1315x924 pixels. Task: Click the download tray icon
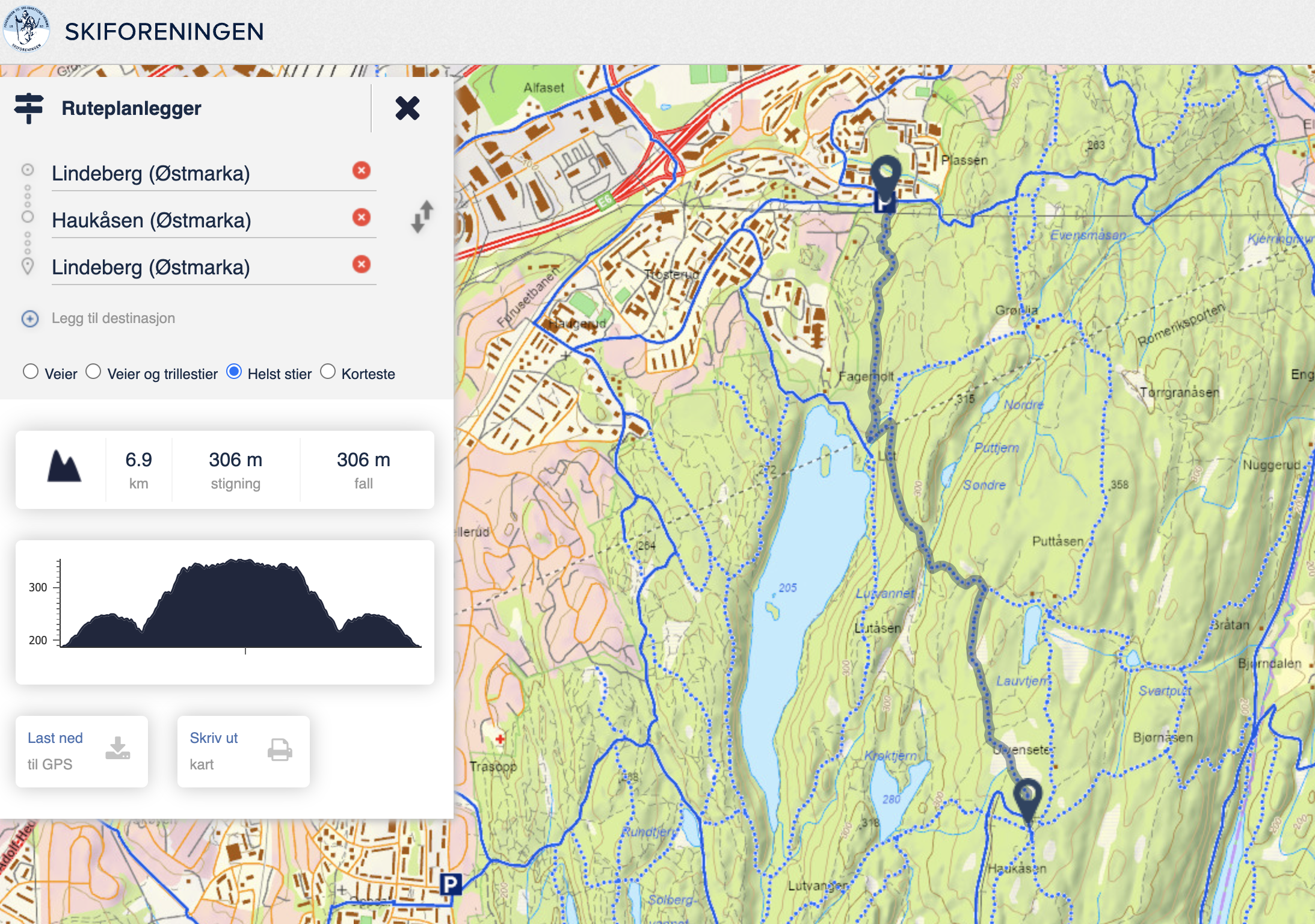pos(118,748)
